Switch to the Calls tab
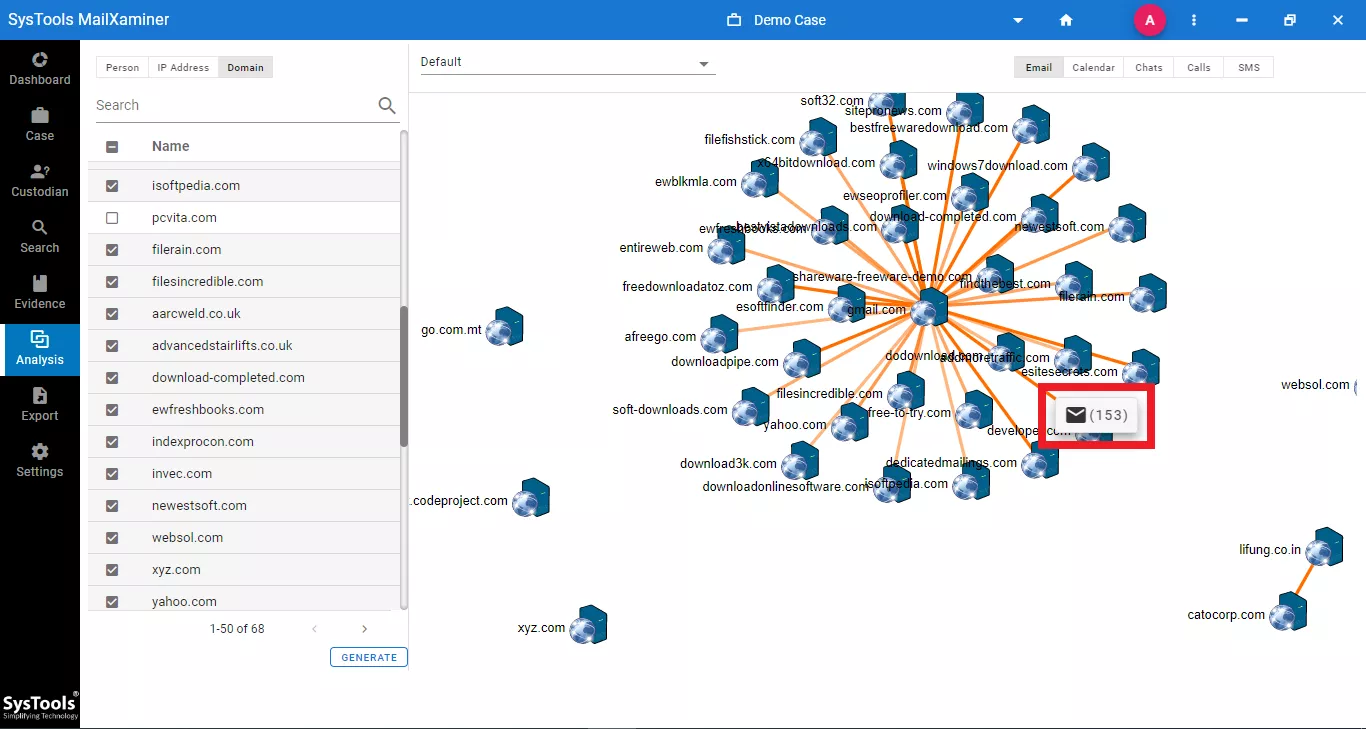Viewport: 1366px width, 729px height. tap(1199, 68)
